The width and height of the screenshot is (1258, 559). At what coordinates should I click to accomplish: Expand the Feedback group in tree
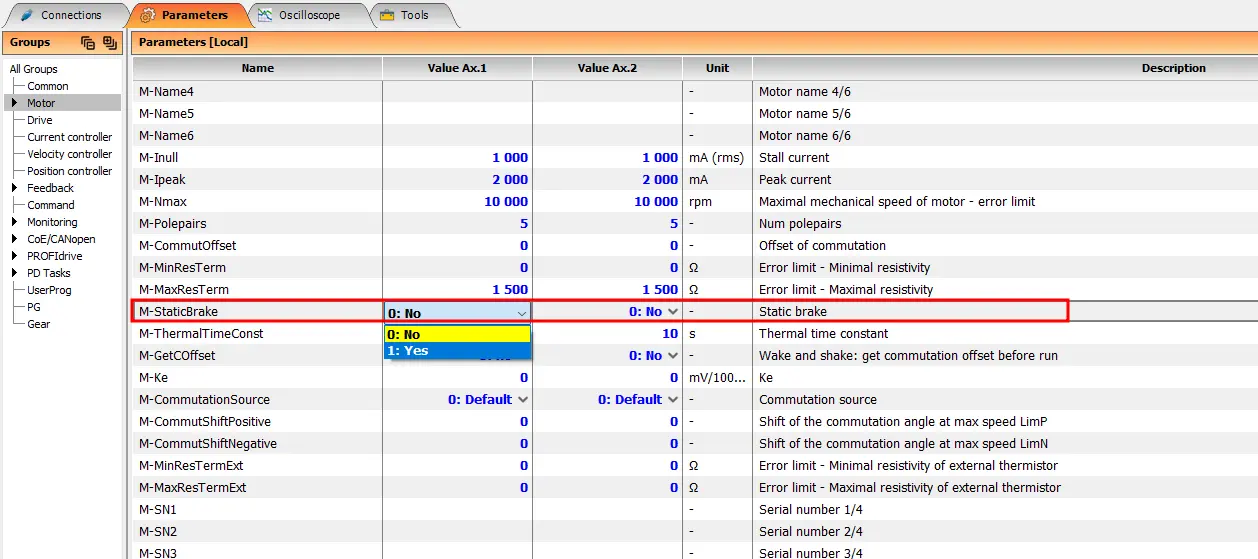(14, 188)
